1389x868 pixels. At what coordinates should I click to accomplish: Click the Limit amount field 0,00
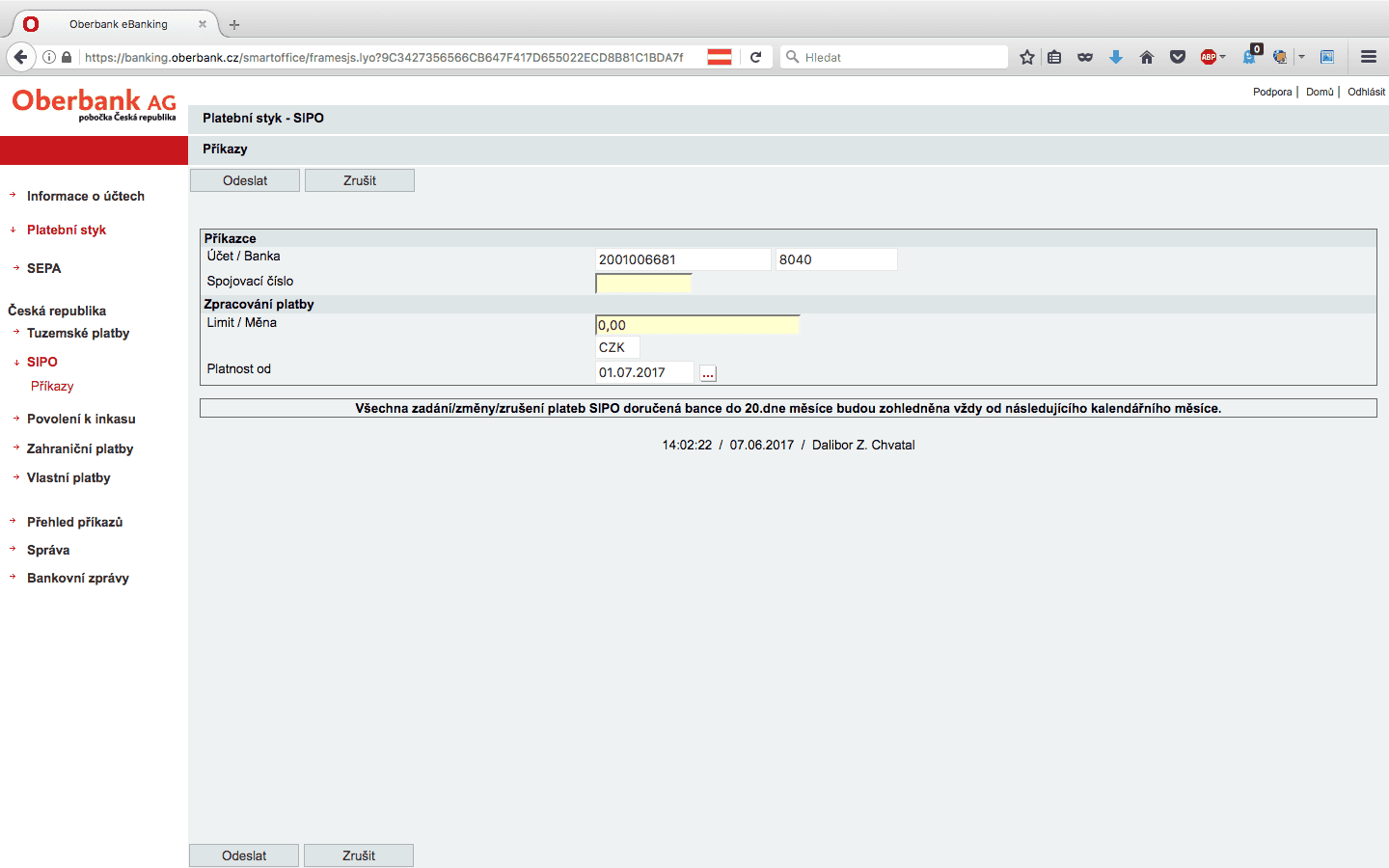tap(697, 325)
